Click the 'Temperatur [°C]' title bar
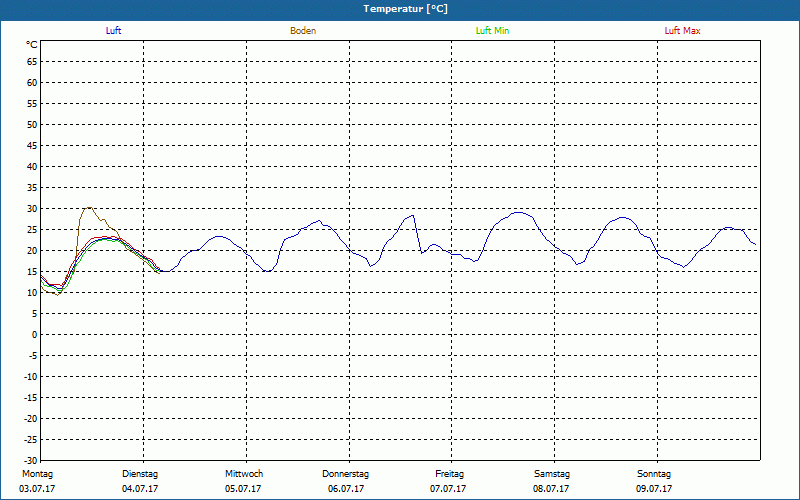The width and height of the screenshot is (800, 500). pyautogui.click(x=400, y=9)
